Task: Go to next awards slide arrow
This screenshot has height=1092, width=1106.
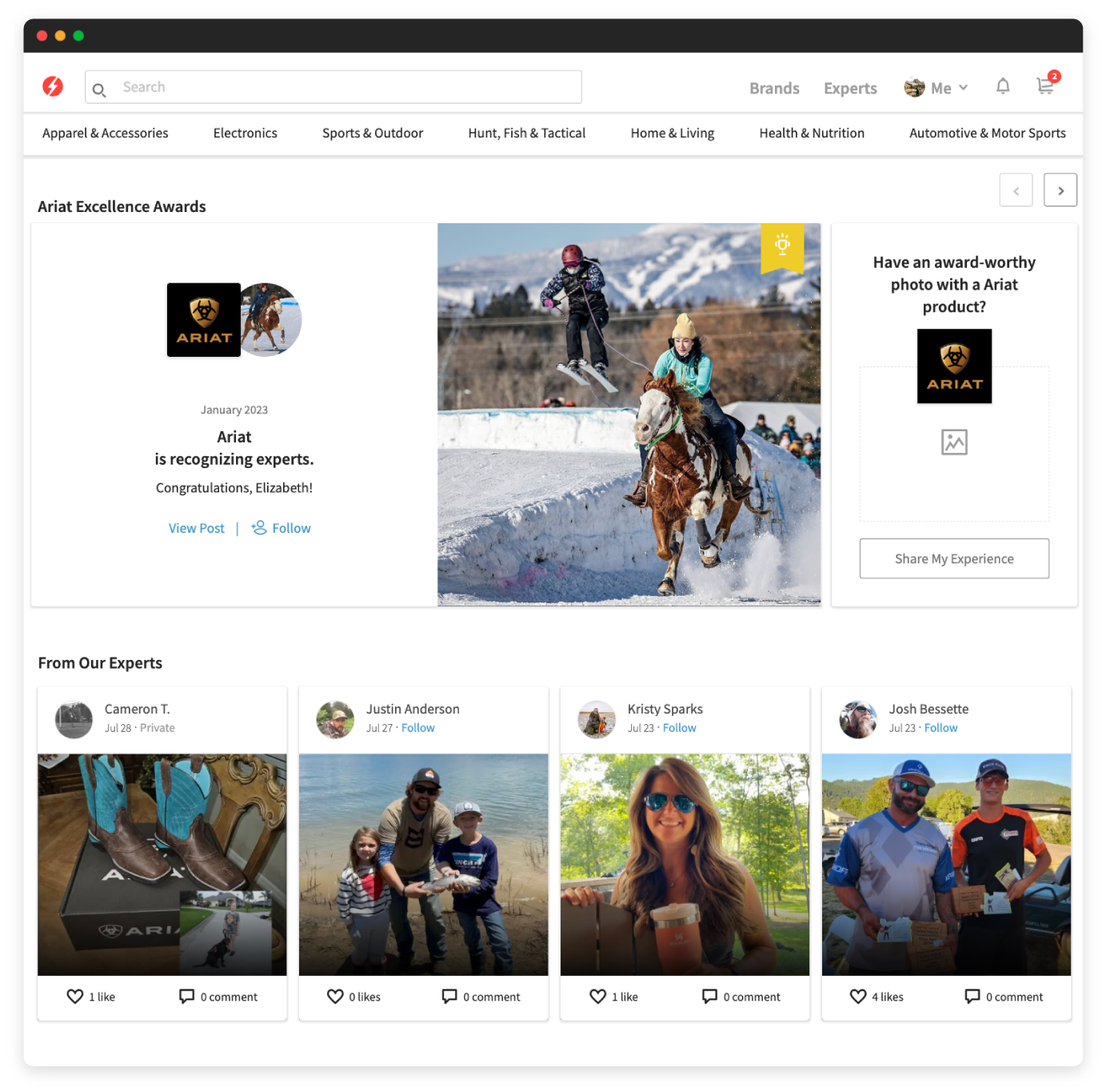Action: 1060,190
